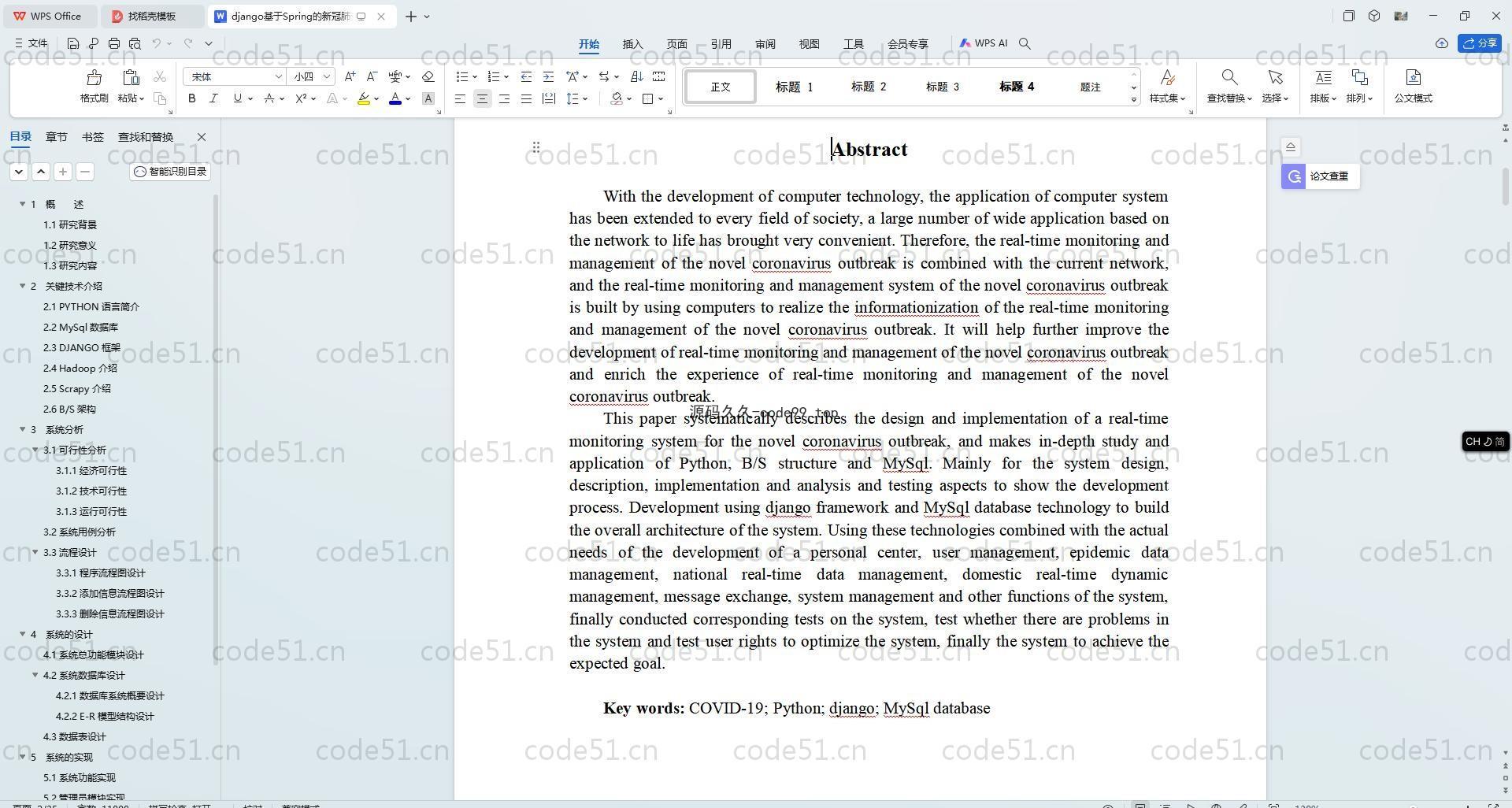The height and width of the screenshot is (808, 1512).
Task: Open the 审阅 (Review) ribbon tab
Action: click(765, 44)
